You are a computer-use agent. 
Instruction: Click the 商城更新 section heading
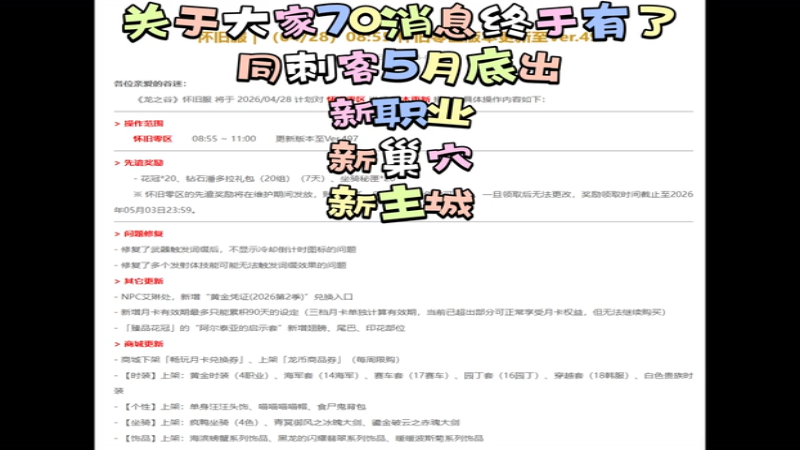point(143,344)
